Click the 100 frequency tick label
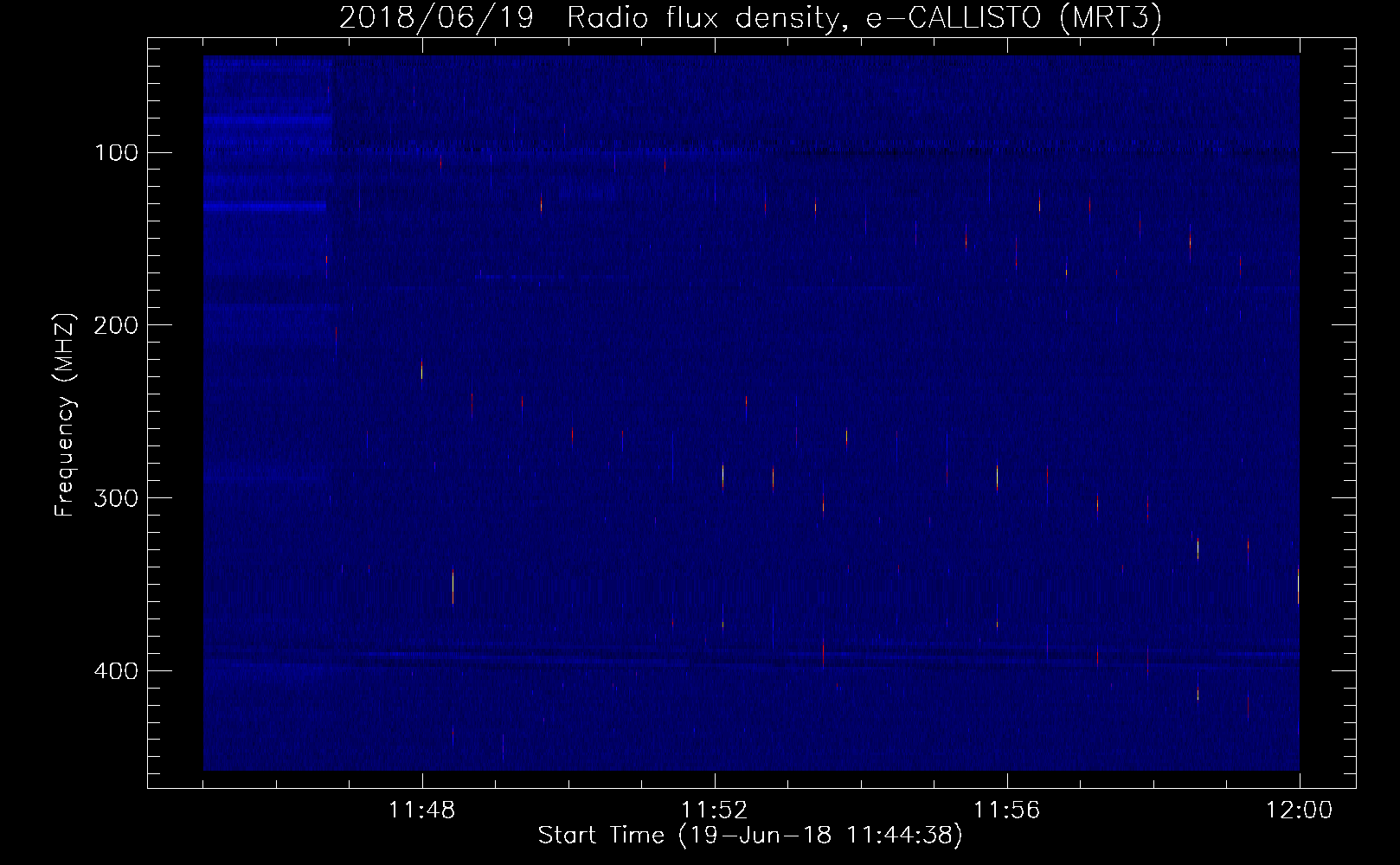 117,153
